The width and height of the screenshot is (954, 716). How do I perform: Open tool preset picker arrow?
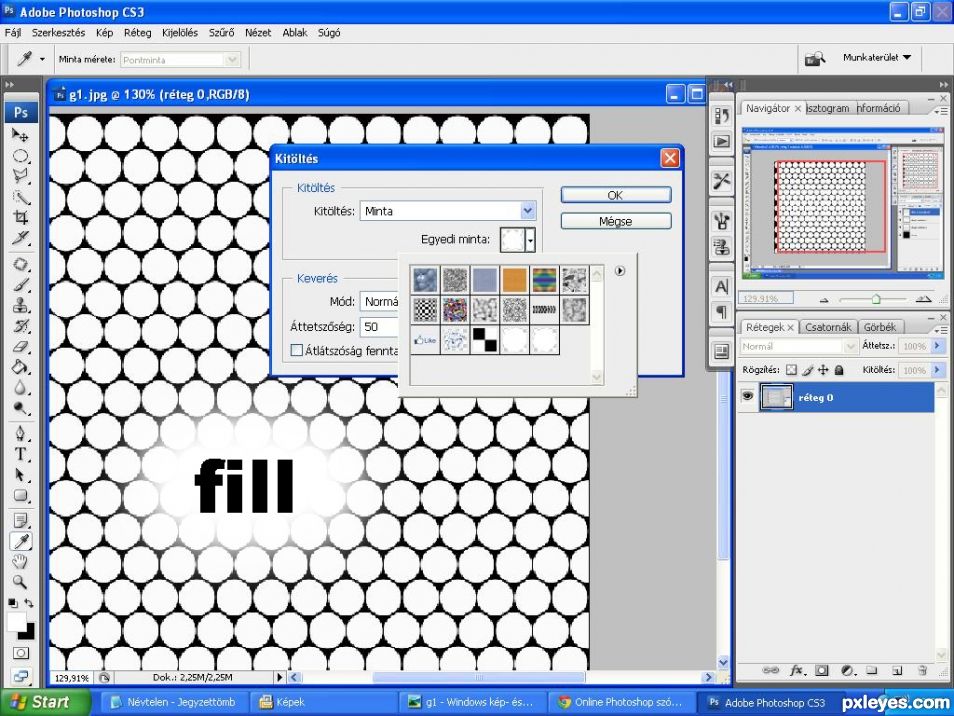pos(42,60)
